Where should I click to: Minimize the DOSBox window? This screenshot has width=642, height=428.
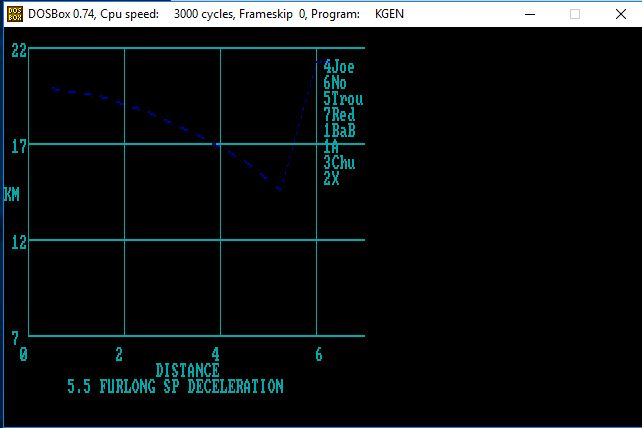(530, 14)
